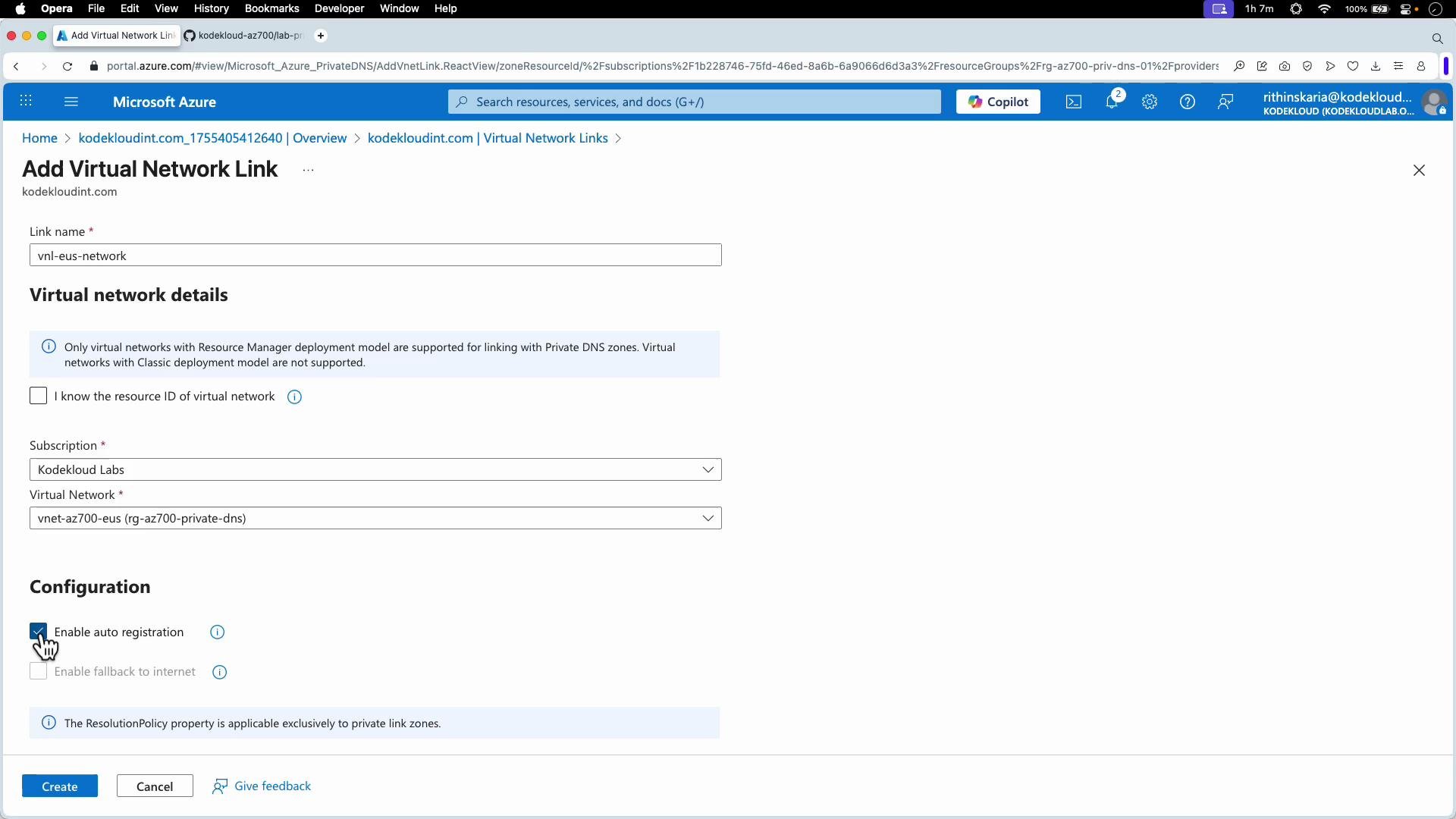Go to Home breadcrumb
Screen dimensions: 1456x819
click(x=39, y=138)
